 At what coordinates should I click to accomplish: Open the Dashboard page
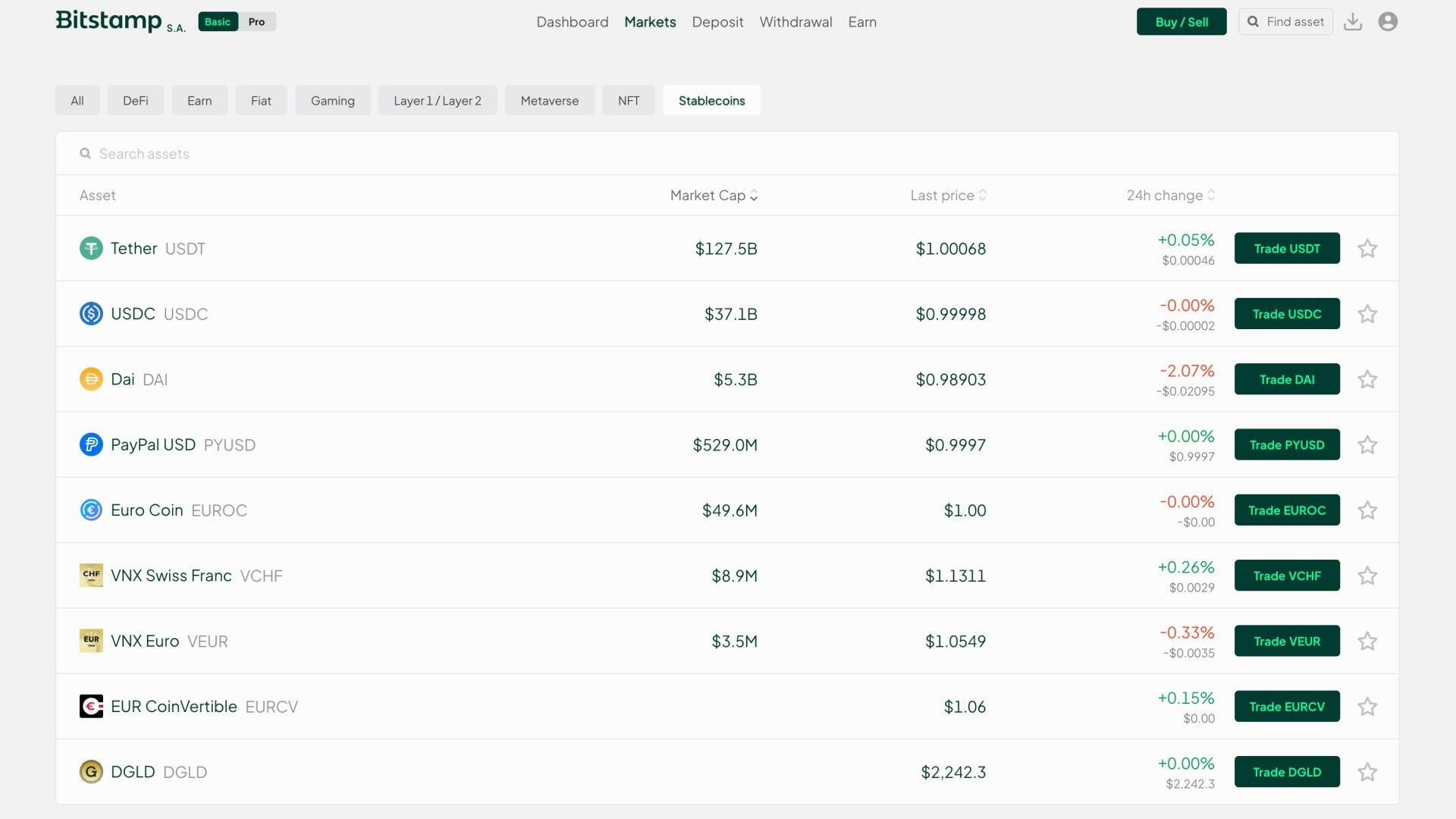pos(573,22)
